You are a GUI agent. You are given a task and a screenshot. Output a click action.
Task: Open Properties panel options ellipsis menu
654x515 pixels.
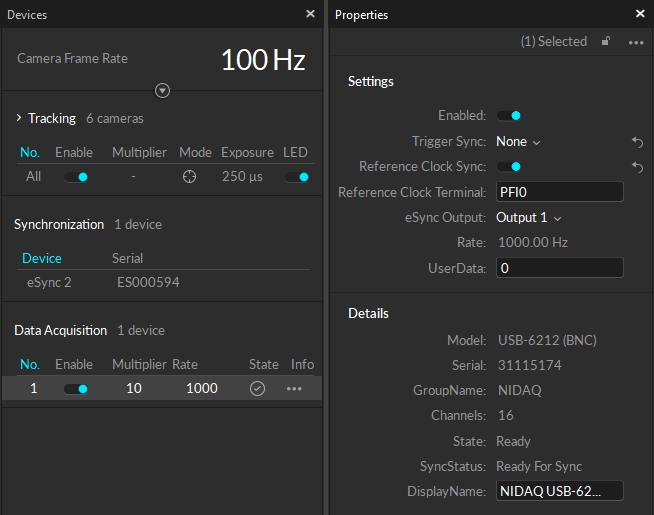point(636,42)
